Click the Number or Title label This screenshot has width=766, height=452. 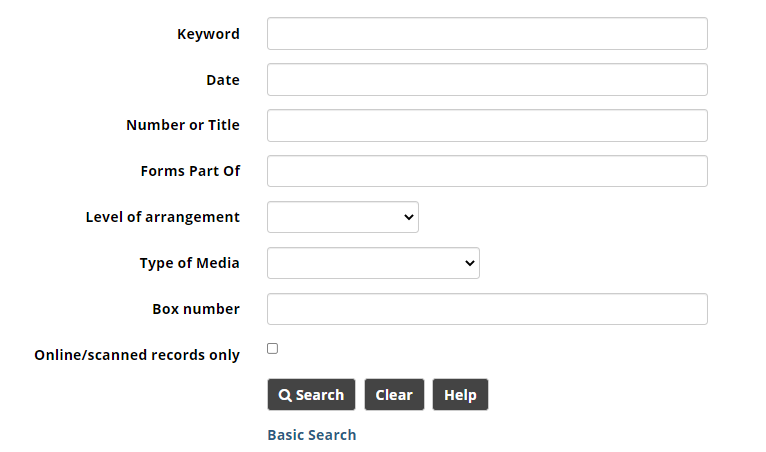click(183, 125)
